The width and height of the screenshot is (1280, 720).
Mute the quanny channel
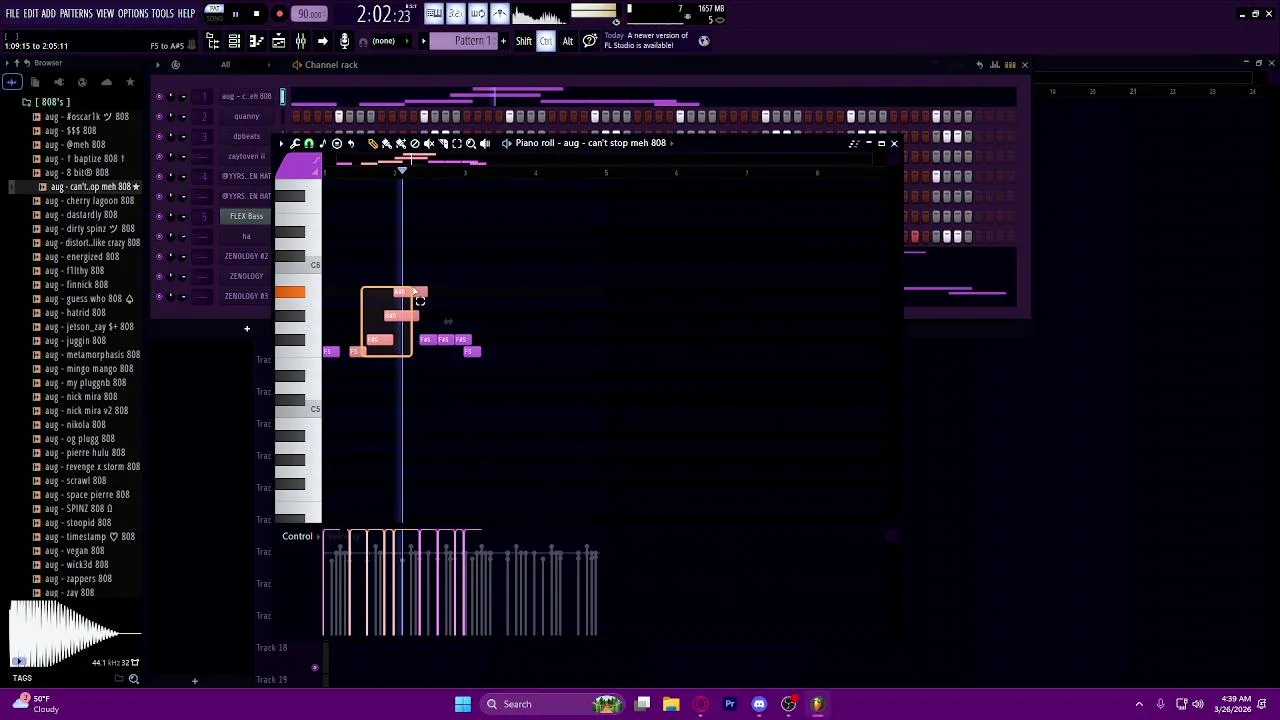pos(159,116)
